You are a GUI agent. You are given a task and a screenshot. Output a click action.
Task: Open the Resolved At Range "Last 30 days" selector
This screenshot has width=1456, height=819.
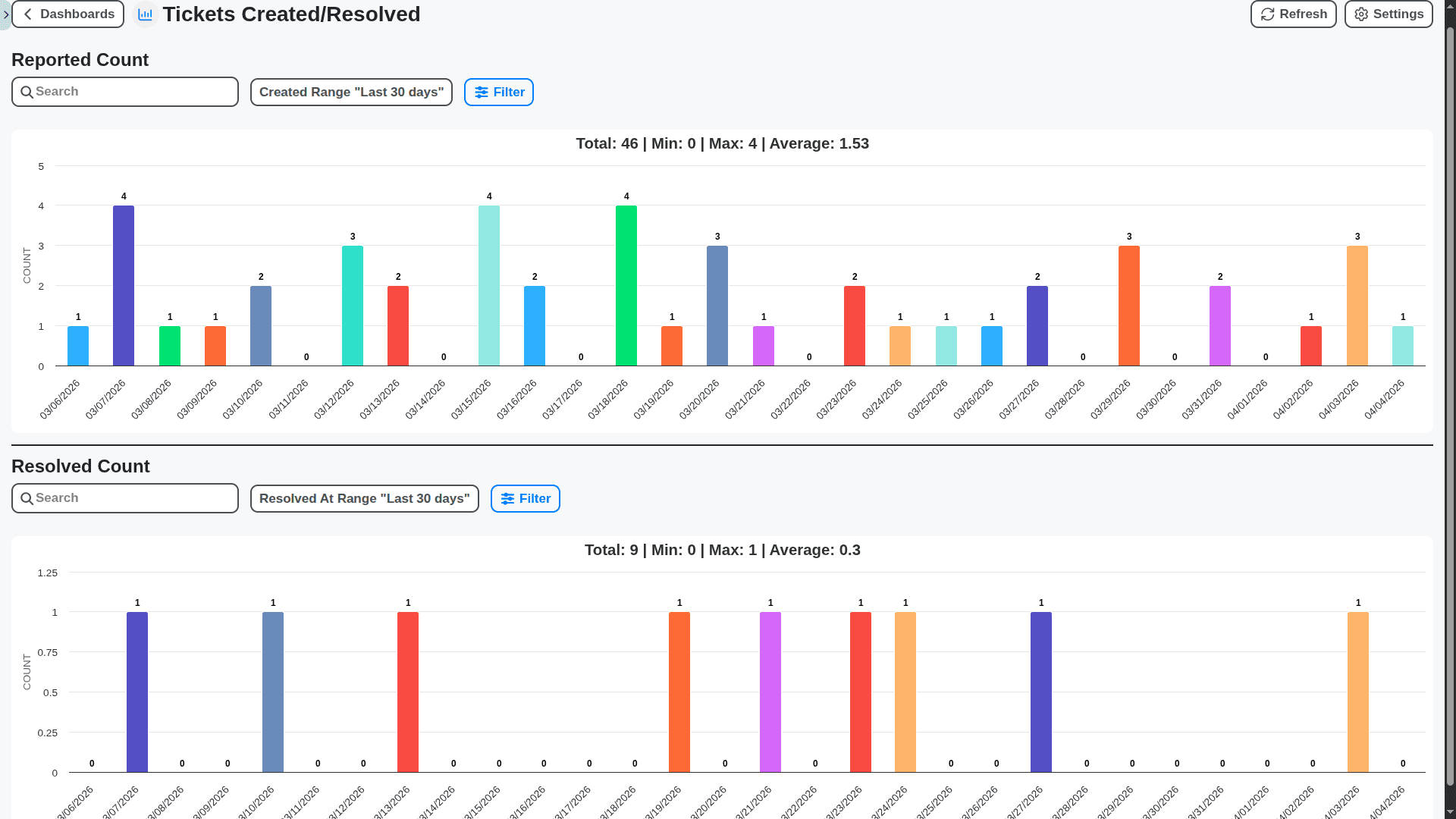(364, 498)
